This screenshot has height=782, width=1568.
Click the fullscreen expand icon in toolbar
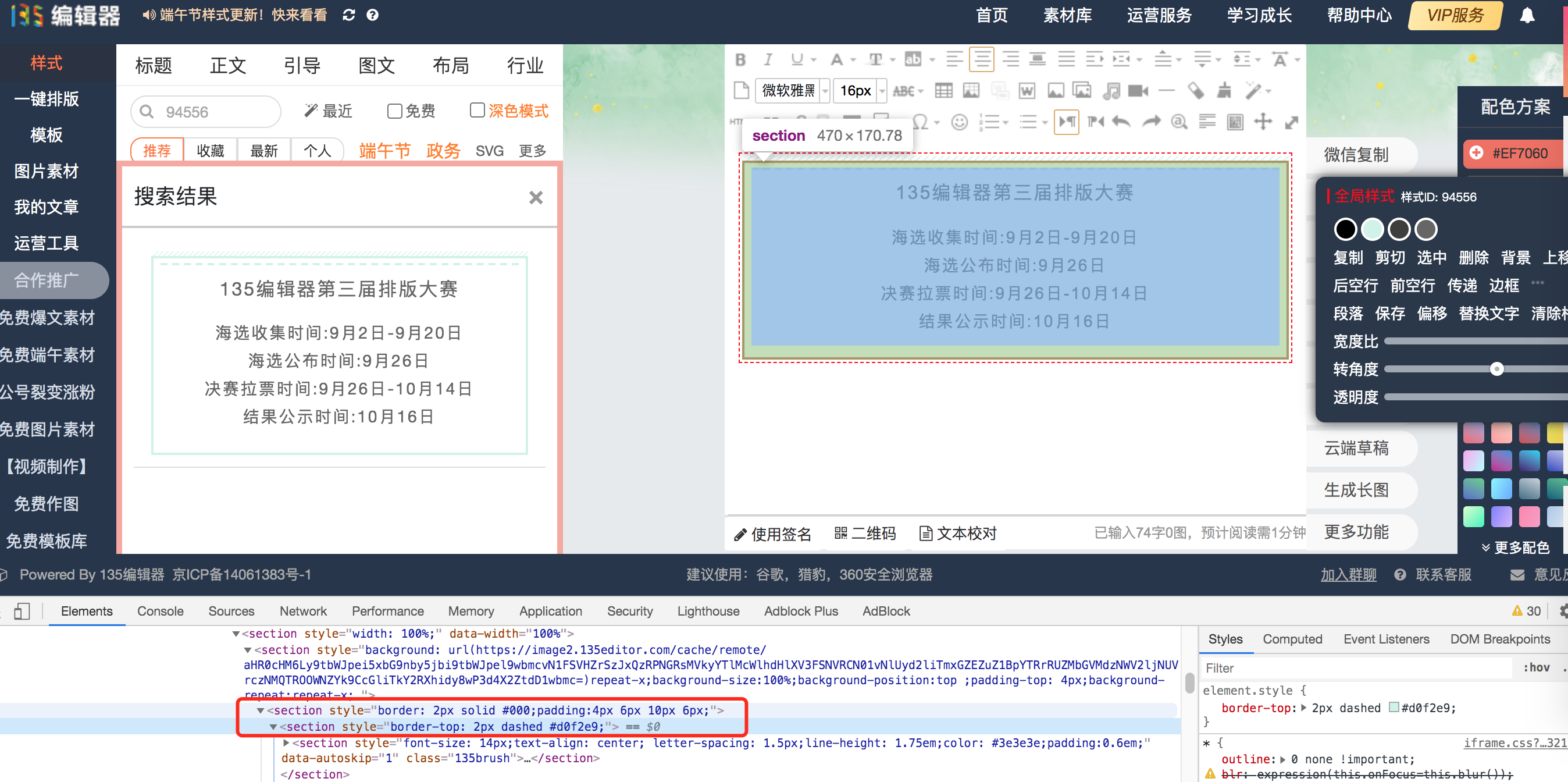[1292, 122]
